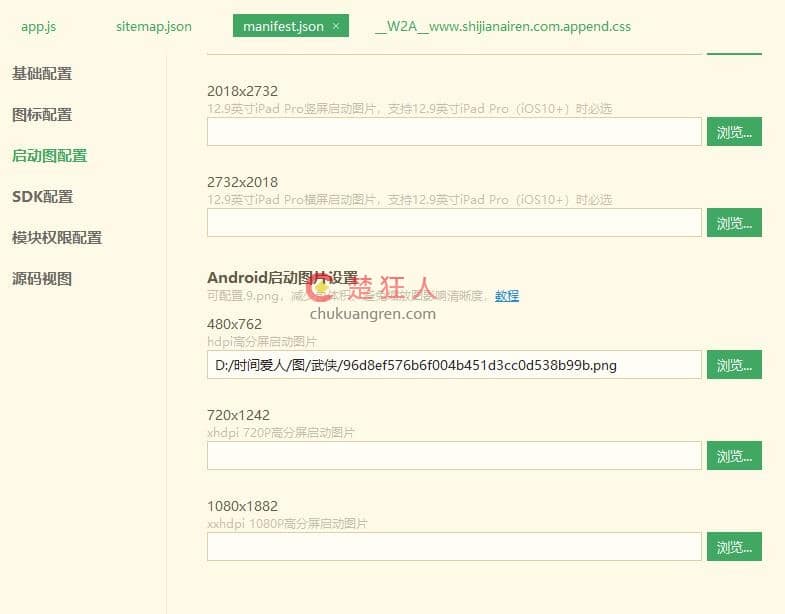
Task: Browse for the 1080x1882 xxhdpi image
Action: point(734,547)
